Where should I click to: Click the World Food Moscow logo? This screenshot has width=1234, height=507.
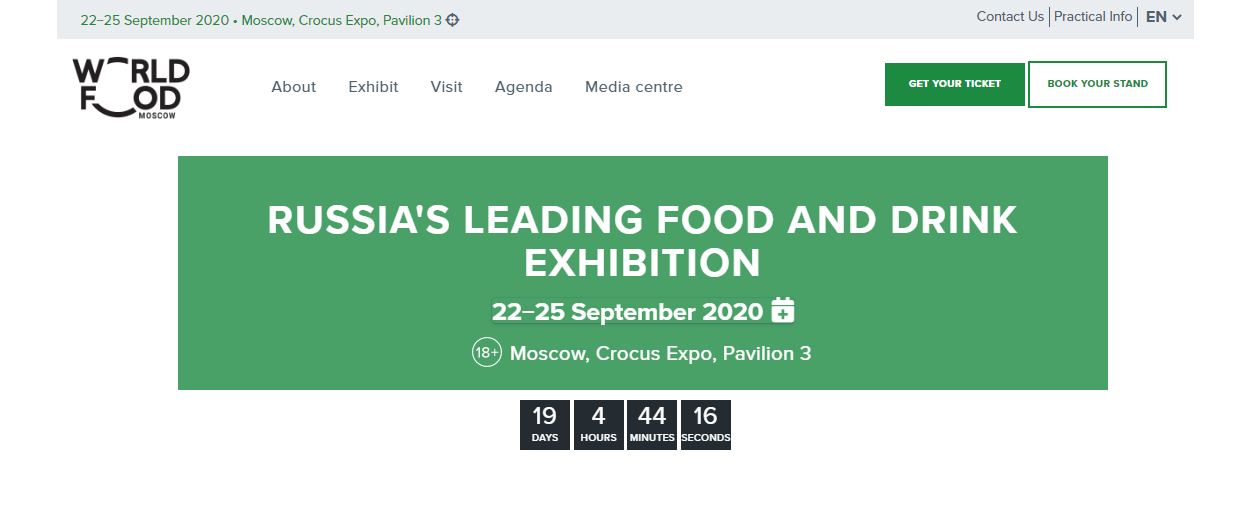(131, 88)
